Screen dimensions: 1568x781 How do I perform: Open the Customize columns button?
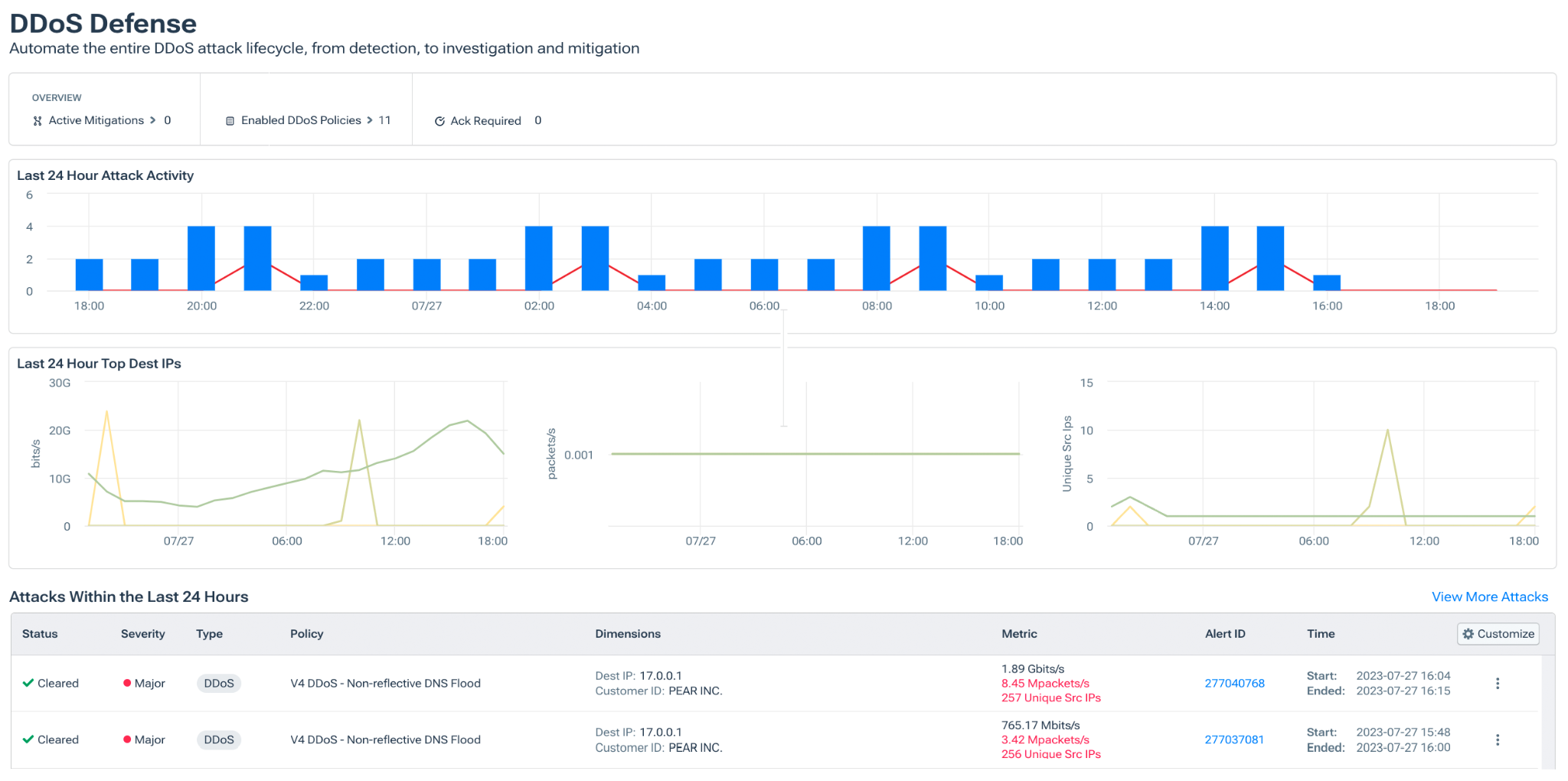[x=1498, y=634]
